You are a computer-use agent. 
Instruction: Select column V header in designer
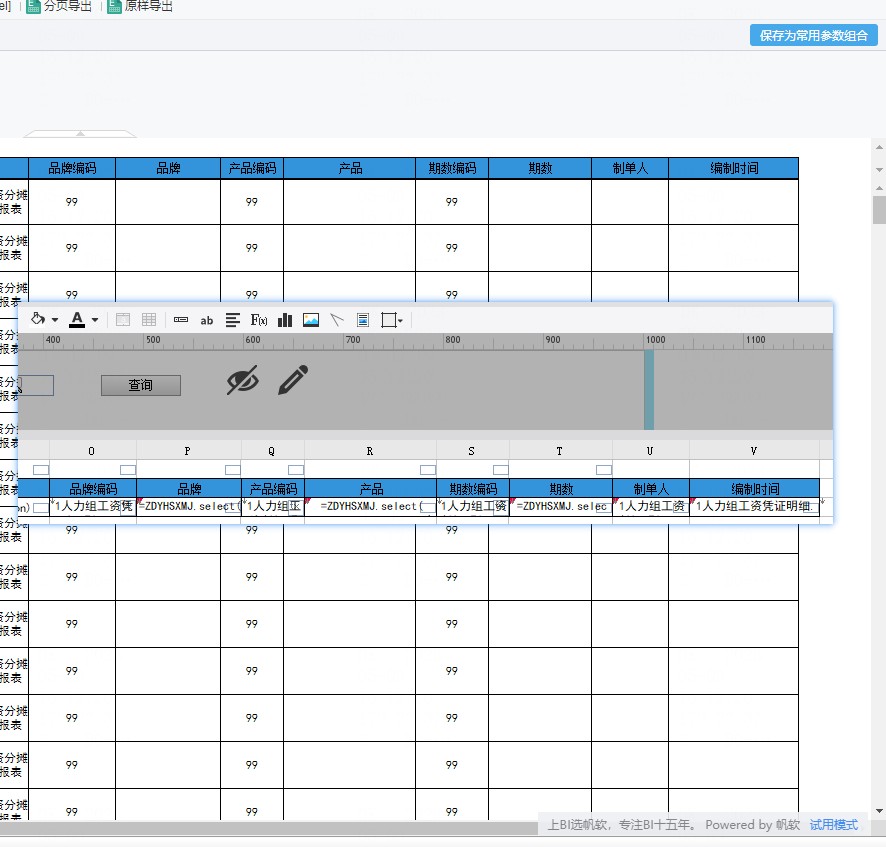pyautogui.click(x=754, y=451)
